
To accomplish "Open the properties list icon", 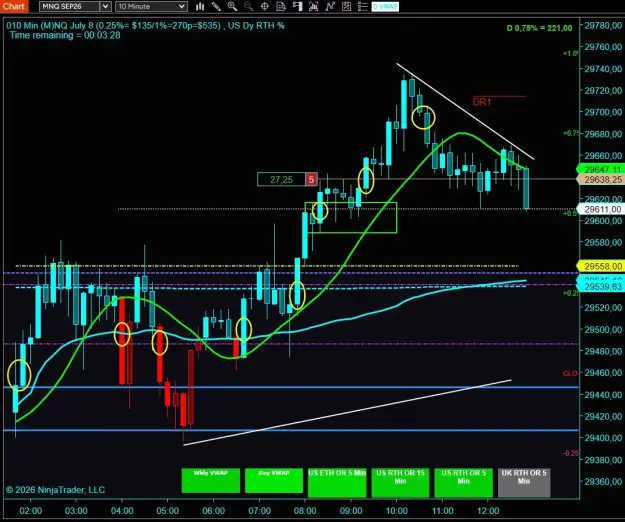I will (x=362, y=6).
